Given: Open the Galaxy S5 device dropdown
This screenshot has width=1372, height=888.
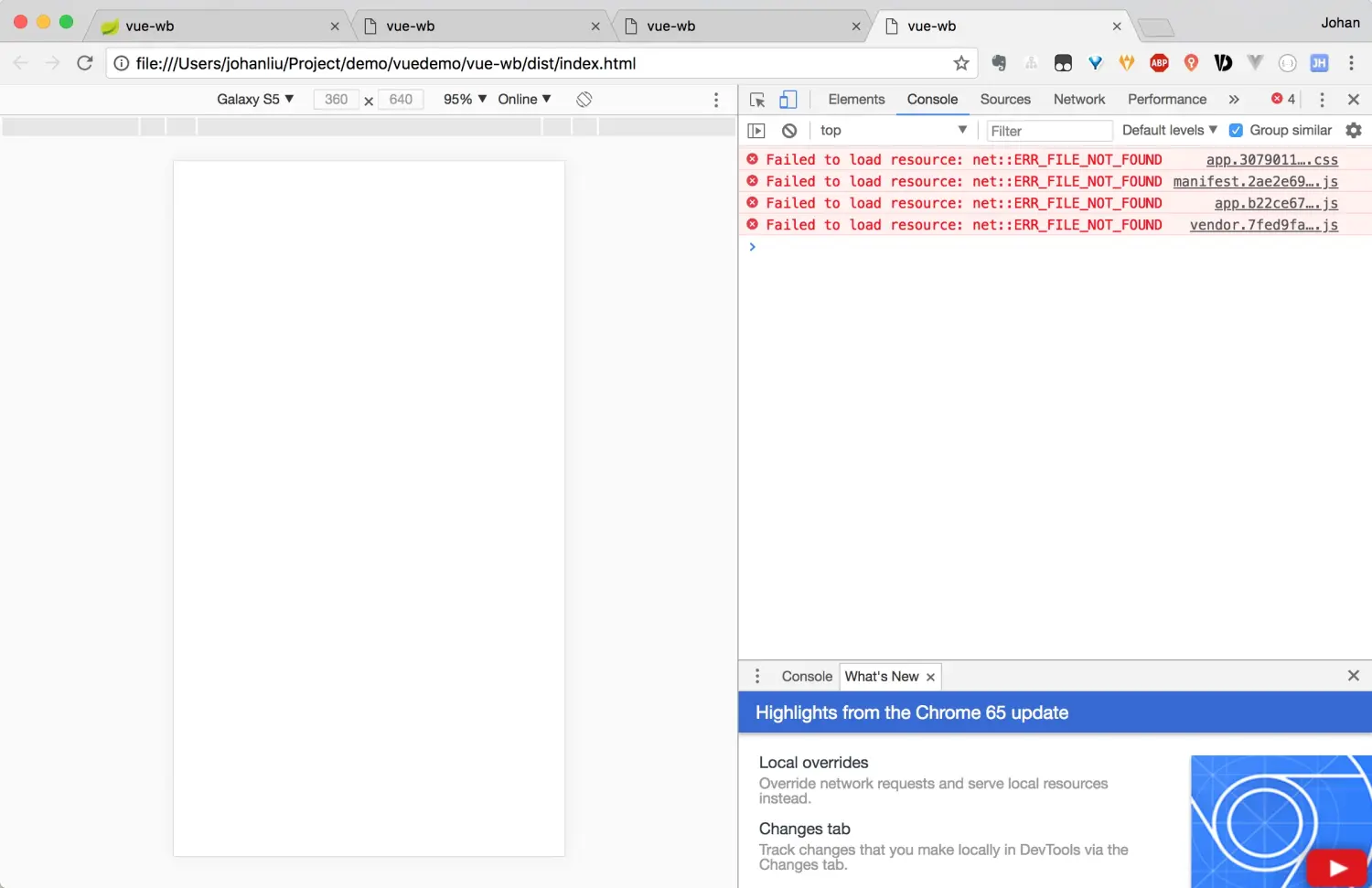Looking at the screenshot, I should click(255, 99).
